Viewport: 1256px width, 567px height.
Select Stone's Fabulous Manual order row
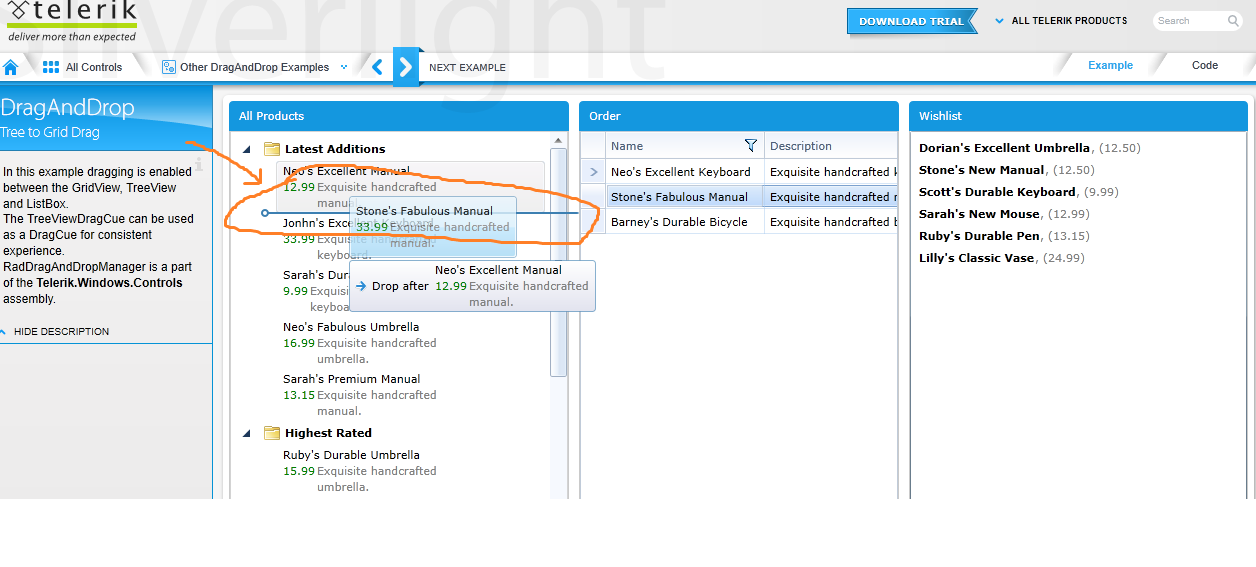pos(740,197)
